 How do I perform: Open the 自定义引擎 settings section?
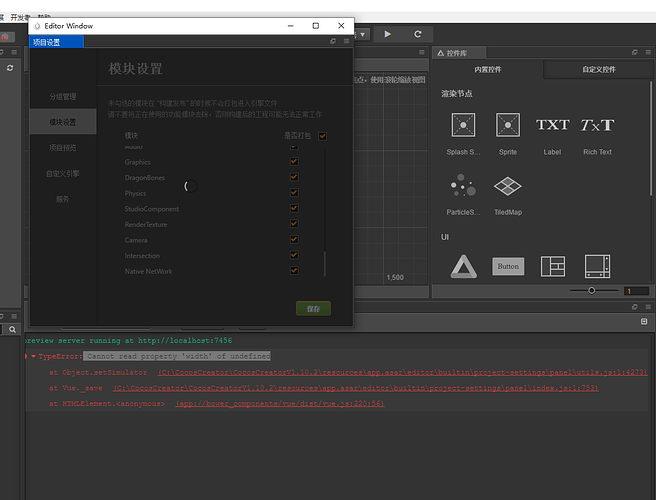pos(63,173)
